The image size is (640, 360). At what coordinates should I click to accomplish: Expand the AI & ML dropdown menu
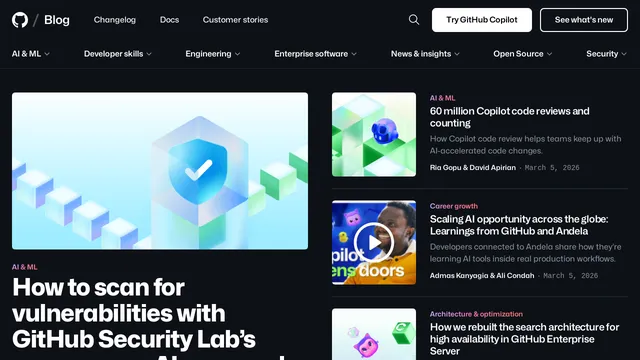click(31, 54)
